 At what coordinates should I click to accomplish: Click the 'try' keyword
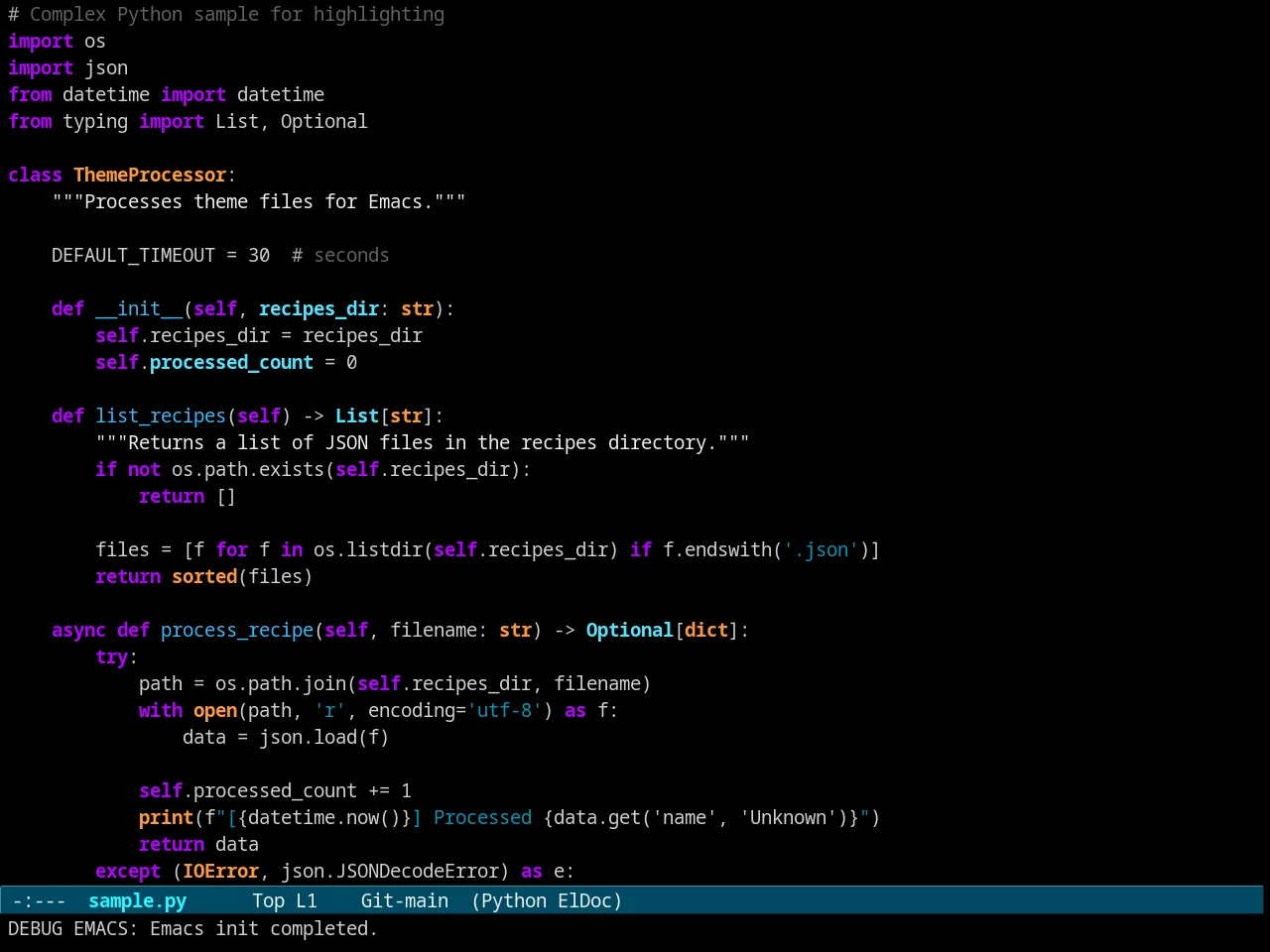(x=111, y=656)
